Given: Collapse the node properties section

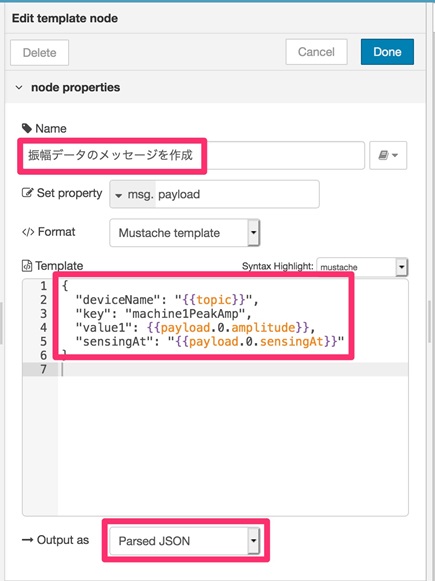Looking at the screenshot, I should [x=19, y=88].
